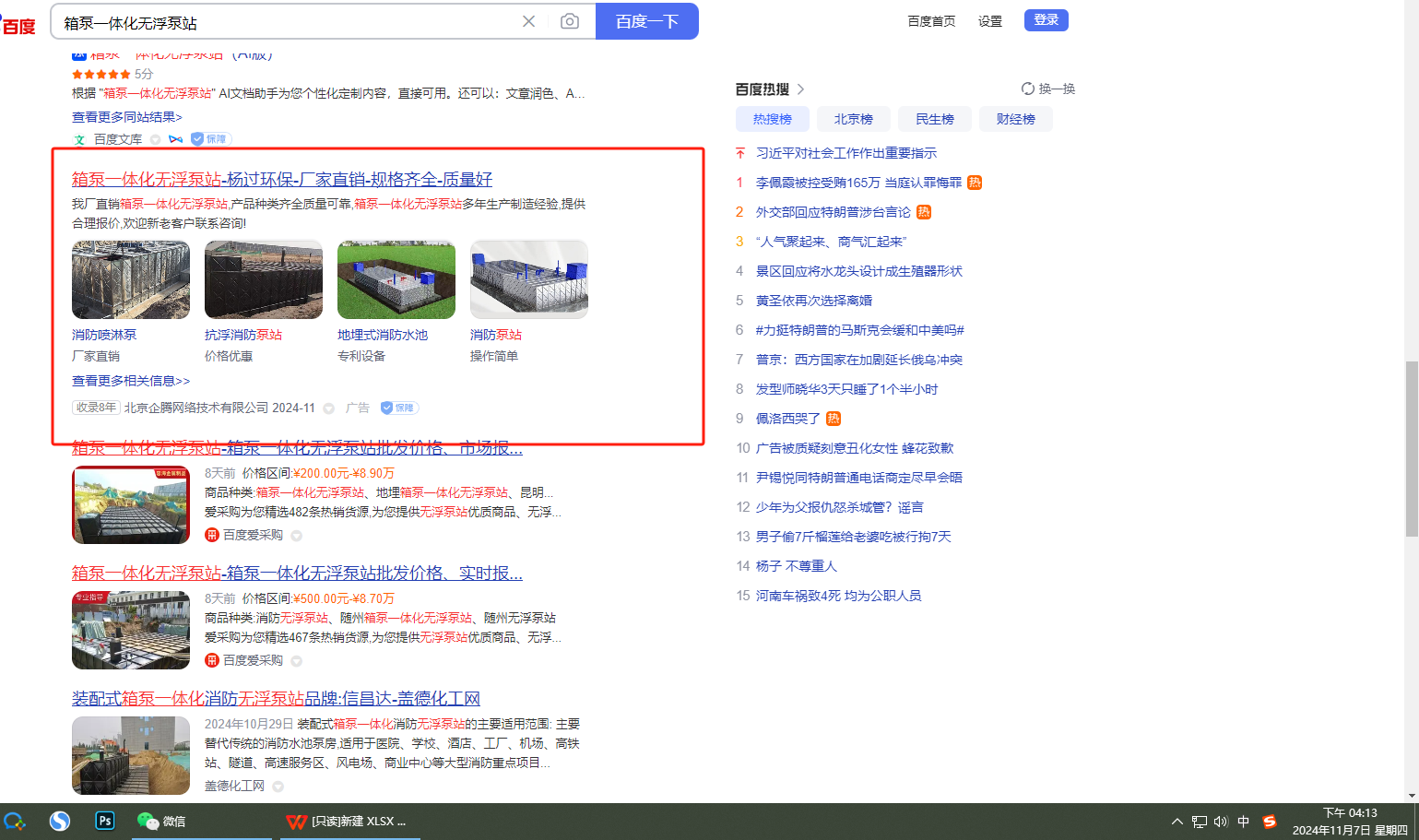The image size is (1419, 840).
Task: Launch Sogou browser from the taskbar
Action: (x=60, y=821)
